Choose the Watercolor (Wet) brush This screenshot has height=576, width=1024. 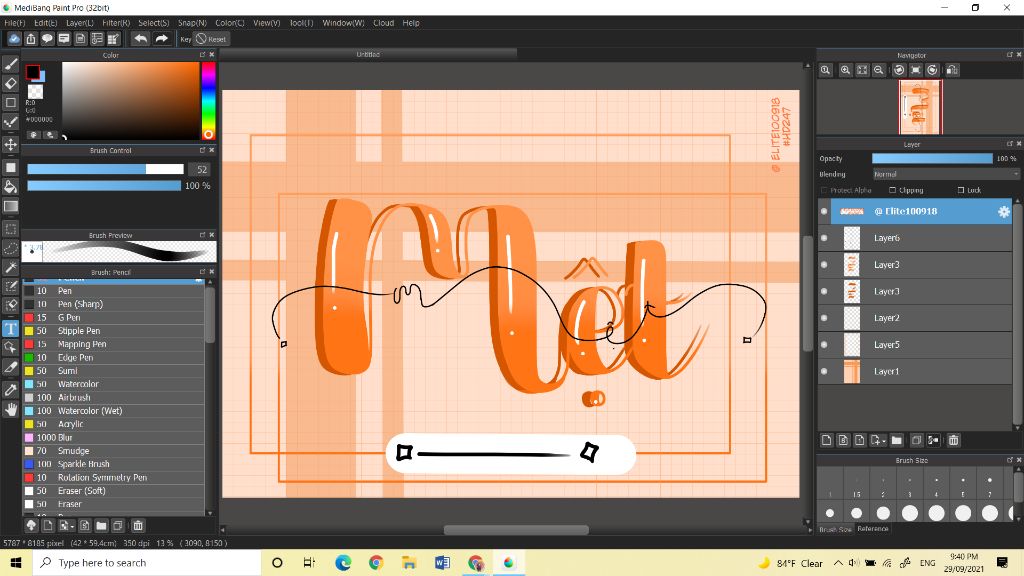point(114,411)
